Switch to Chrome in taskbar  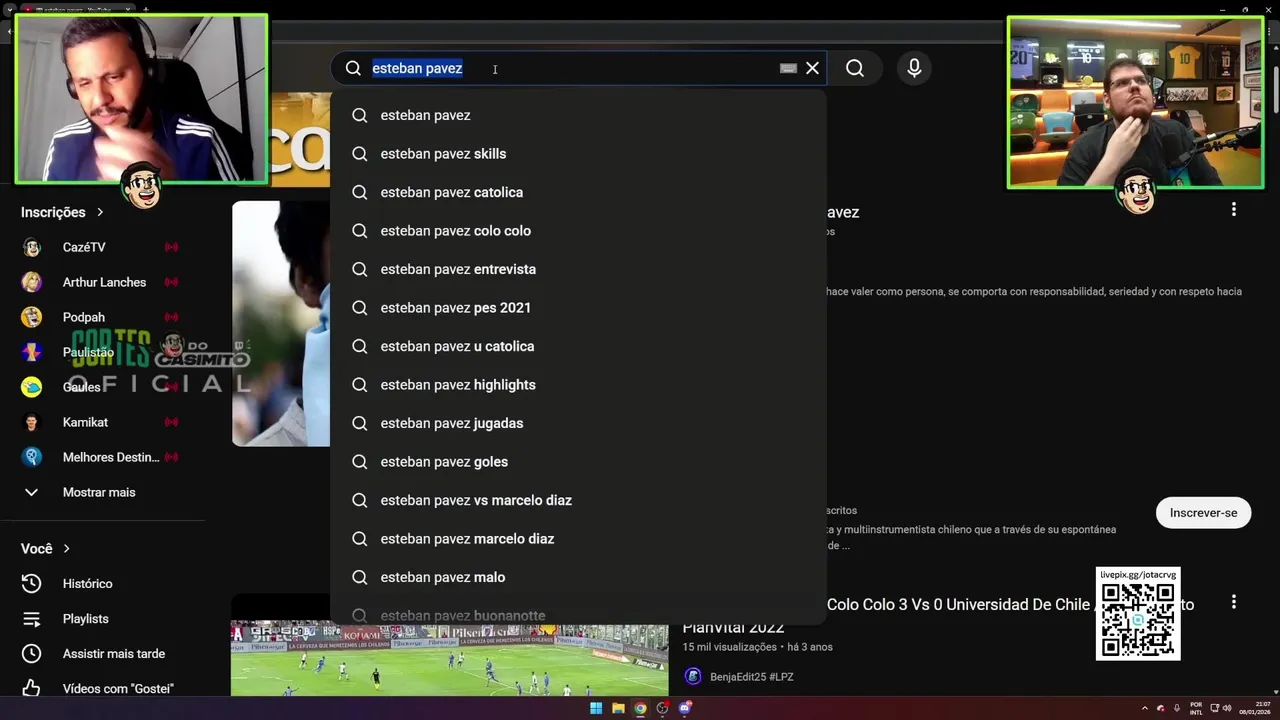point(640,708)
